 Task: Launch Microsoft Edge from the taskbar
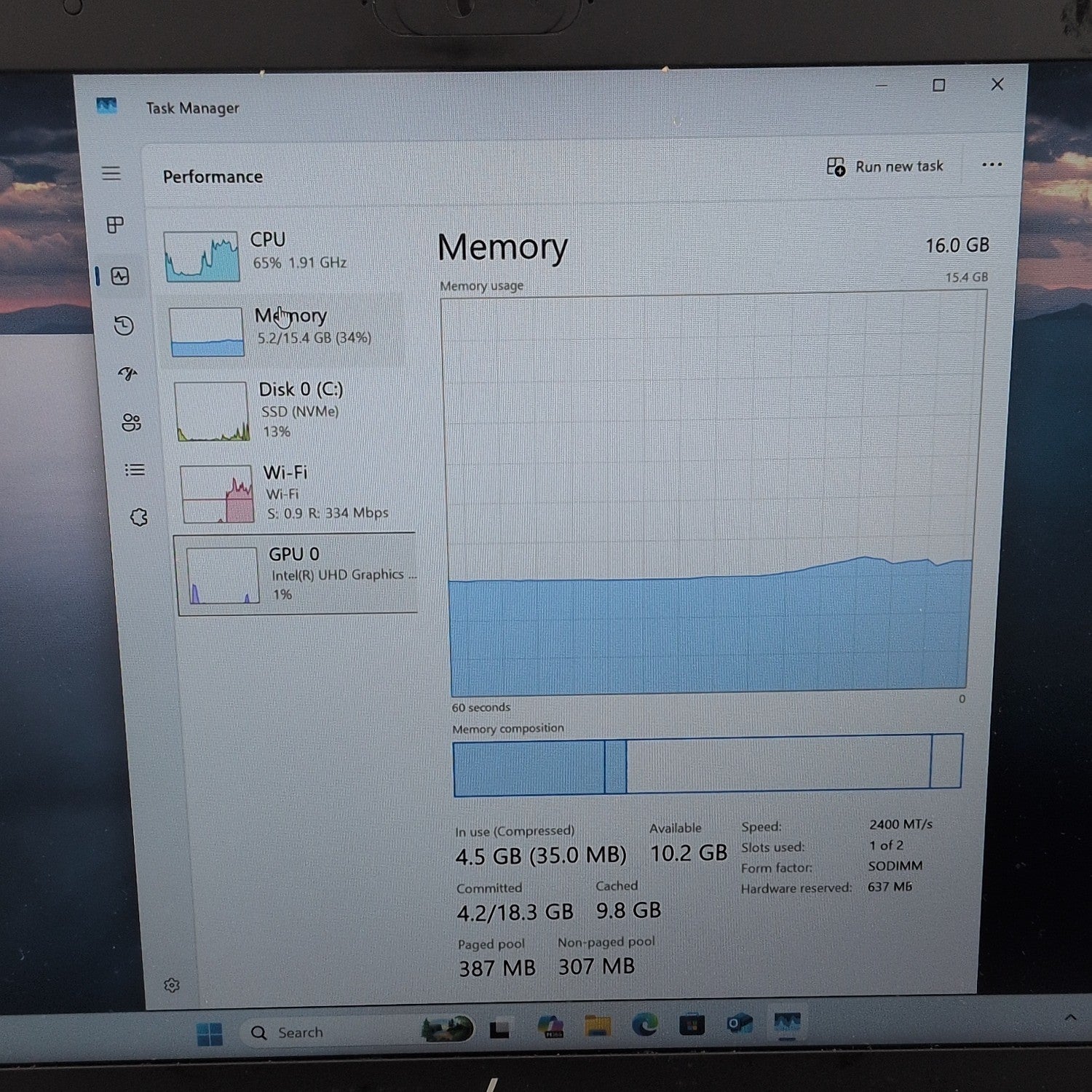645,1025
